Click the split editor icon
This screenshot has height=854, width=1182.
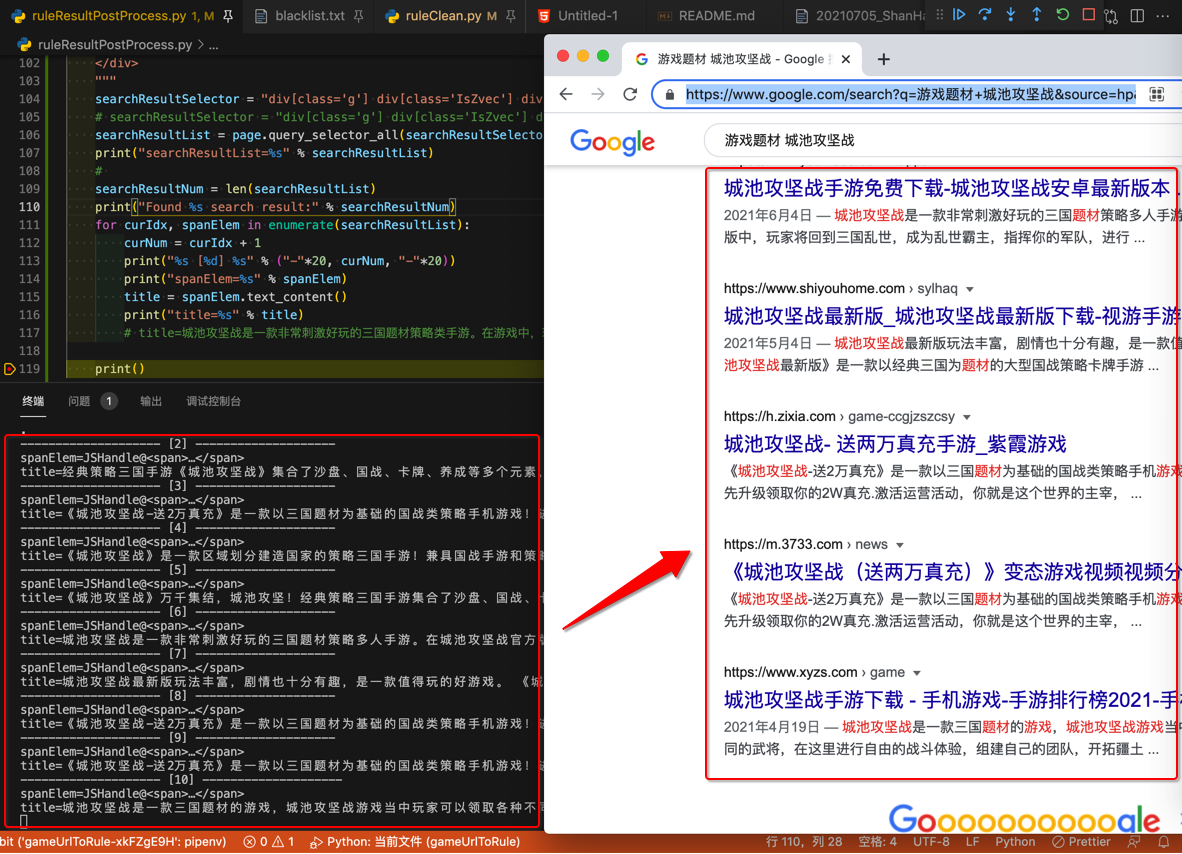(x=1137, y=16)
